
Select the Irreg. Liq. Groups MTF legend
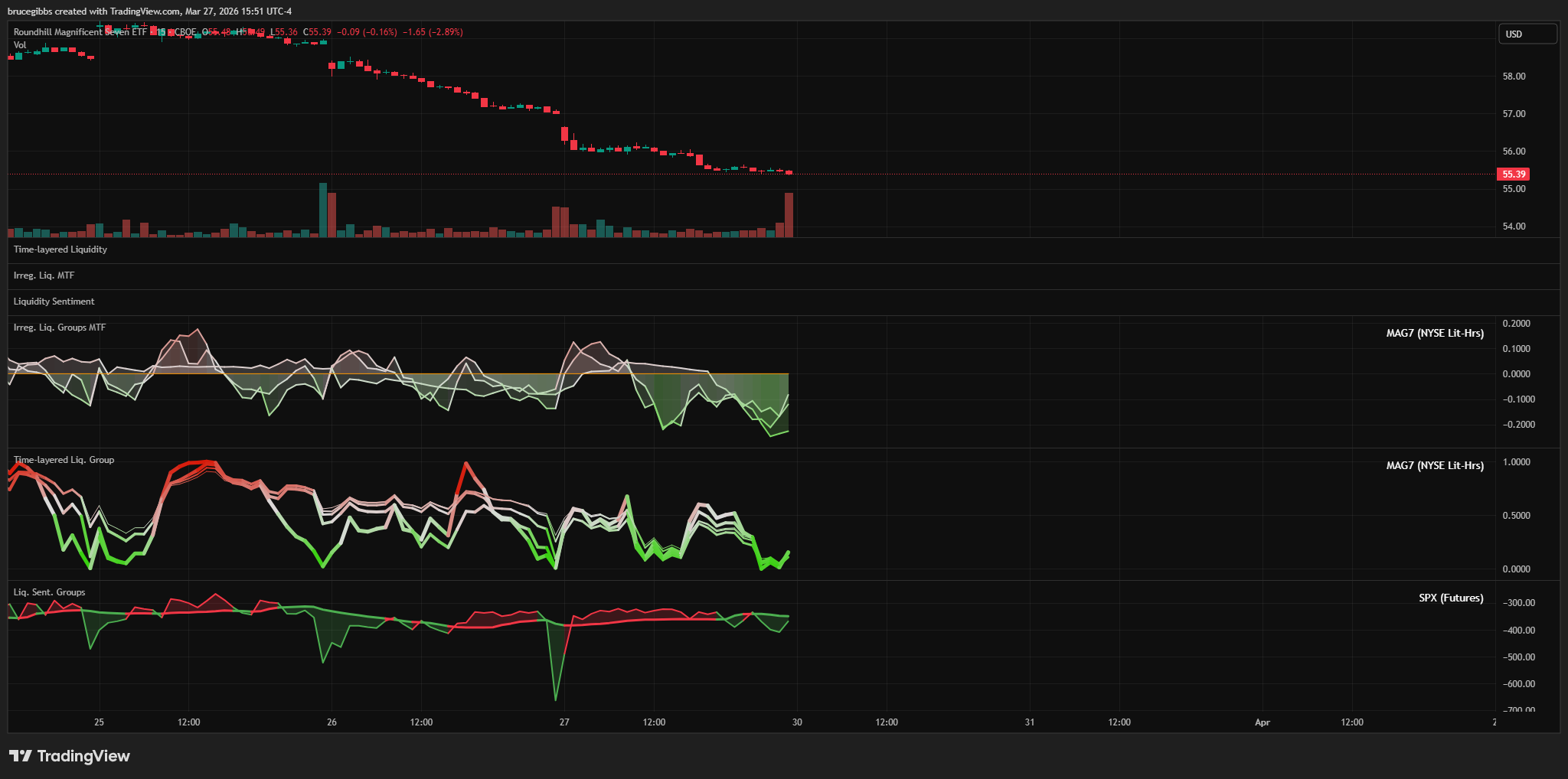point(60,328)
